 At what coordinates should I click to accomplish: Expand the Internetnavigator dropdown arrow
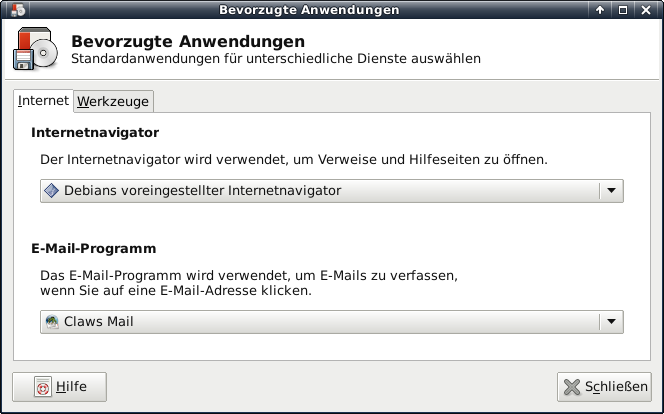610,191
